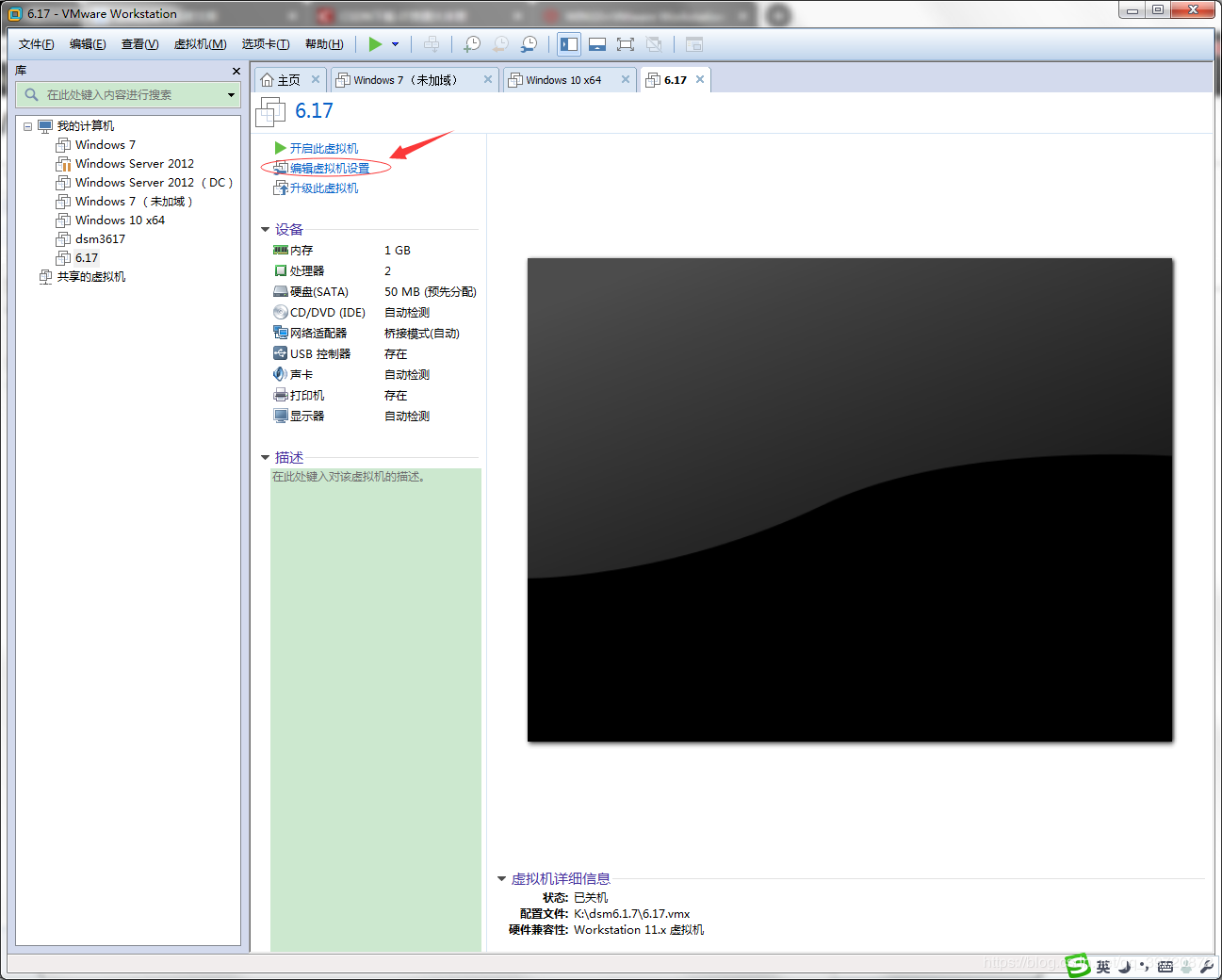Close the Windows 10 x64 tab

pos(626,79)
